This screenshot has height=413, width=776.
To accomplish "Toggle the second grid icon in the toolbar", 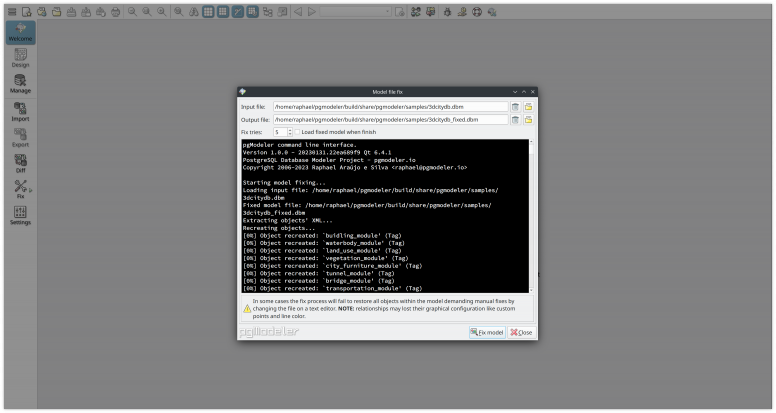I will (x=223, y=12).
